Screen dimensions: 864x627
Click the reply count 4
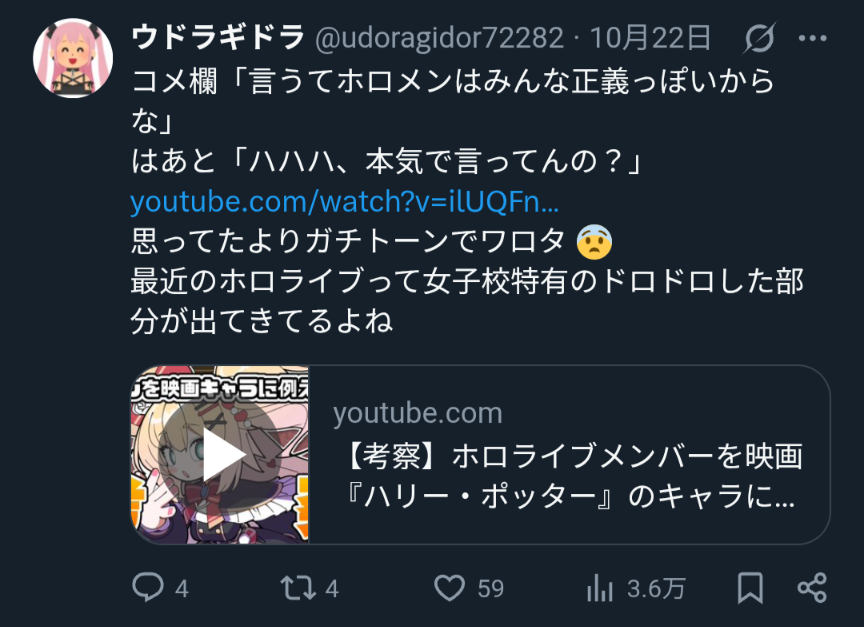coord(182,589)
